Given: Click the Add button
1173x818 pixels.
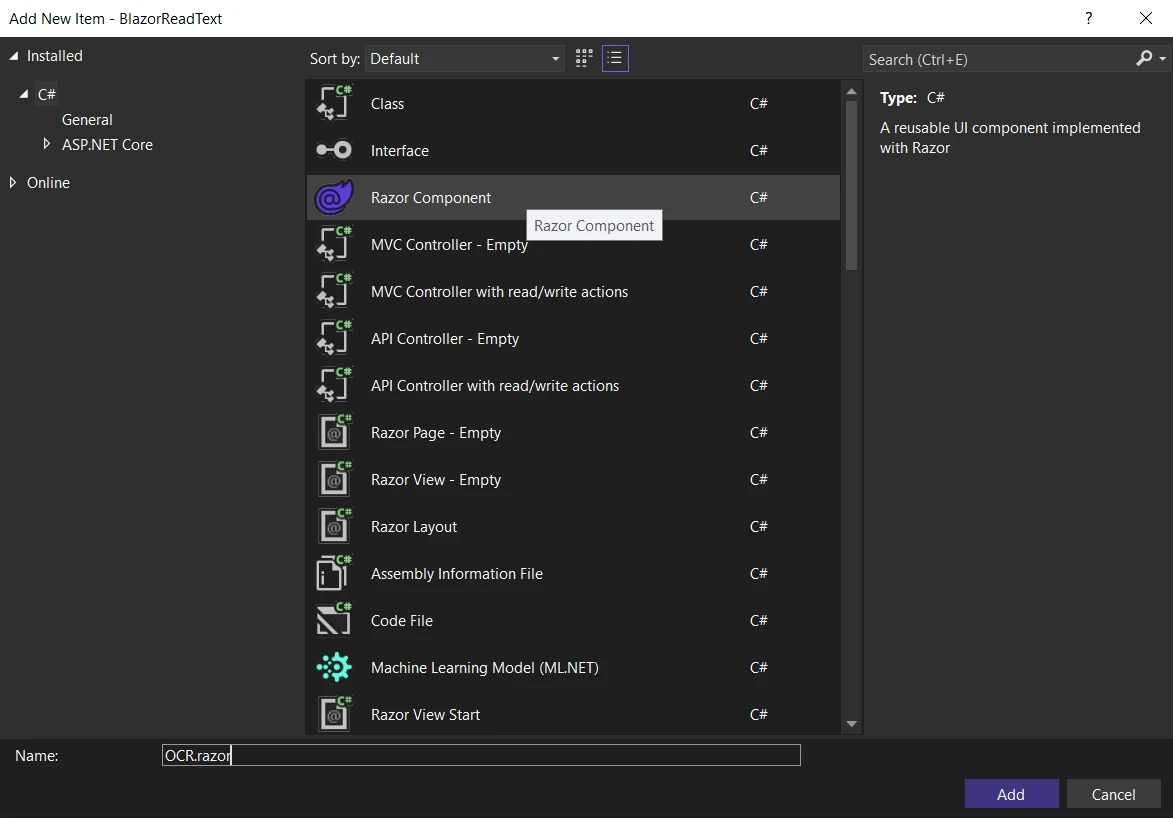Looking at the screenshot, I should click(x=1011, y=794).
